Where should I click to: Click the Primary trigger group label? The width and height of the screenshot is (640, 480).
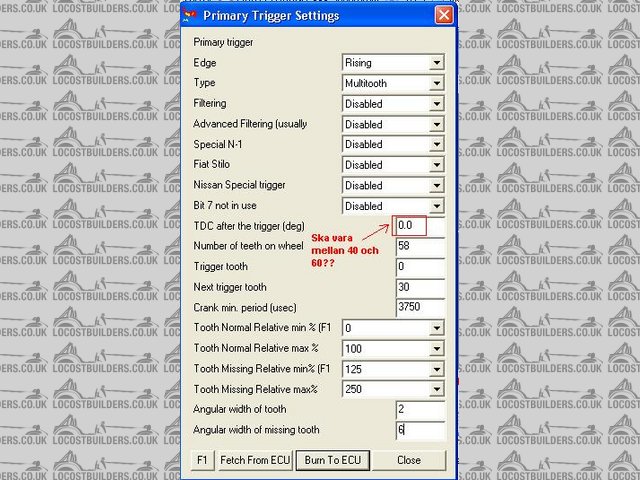click(223, 42)
